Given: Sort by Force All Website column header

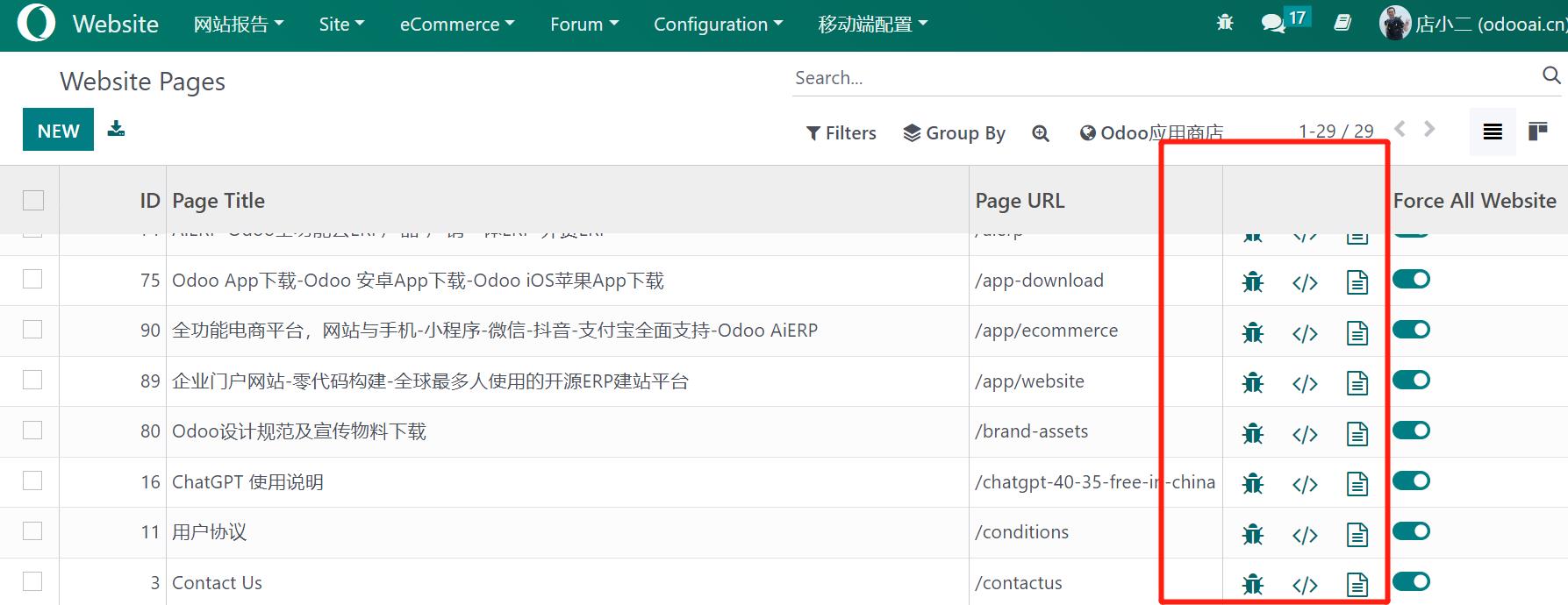Looking at the screenshot, I should point(1475,201).
